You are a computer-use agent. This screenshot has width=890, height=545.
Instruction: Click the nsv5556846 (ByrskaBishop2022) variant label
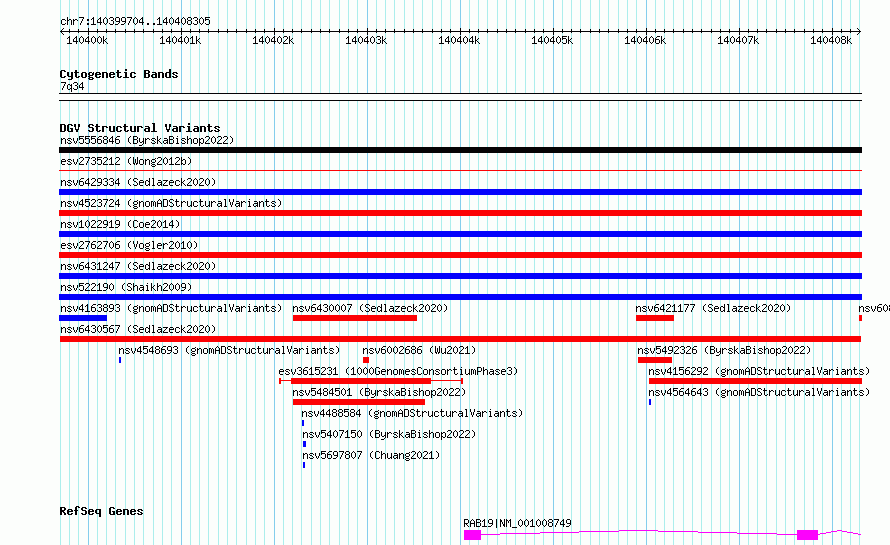coord(147,140)
